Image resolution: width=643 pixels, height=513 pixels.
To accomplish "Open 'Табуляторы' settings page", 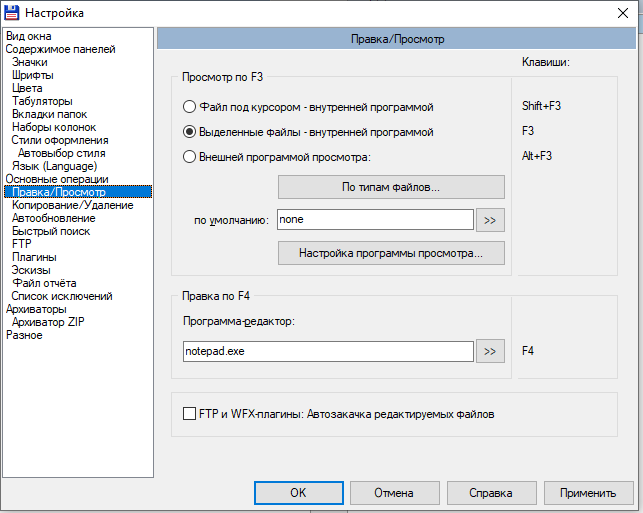I will pyautogui.click(x=42, y=101).
